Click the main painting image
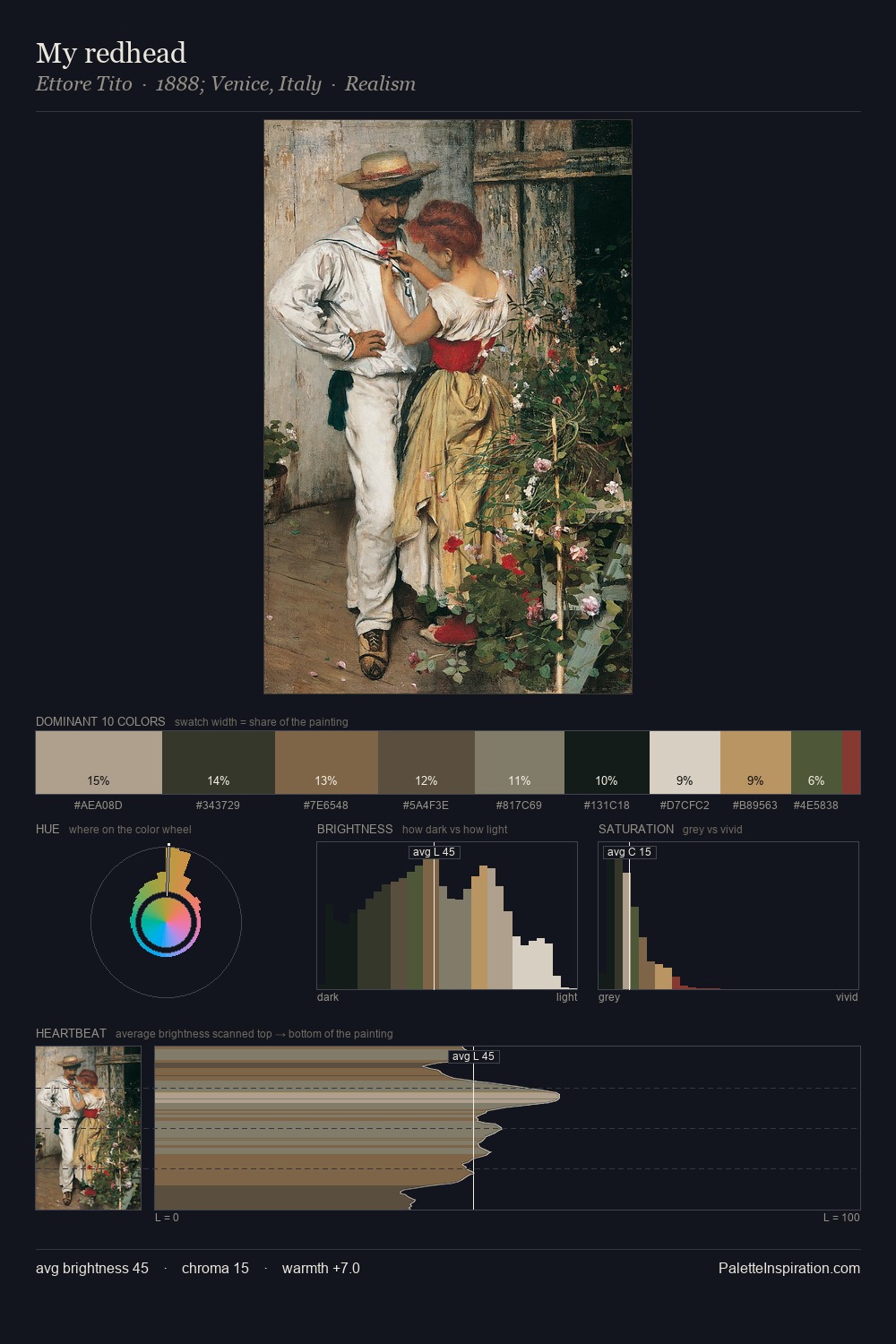This screenshot has width=896, height=1344. 448,407
